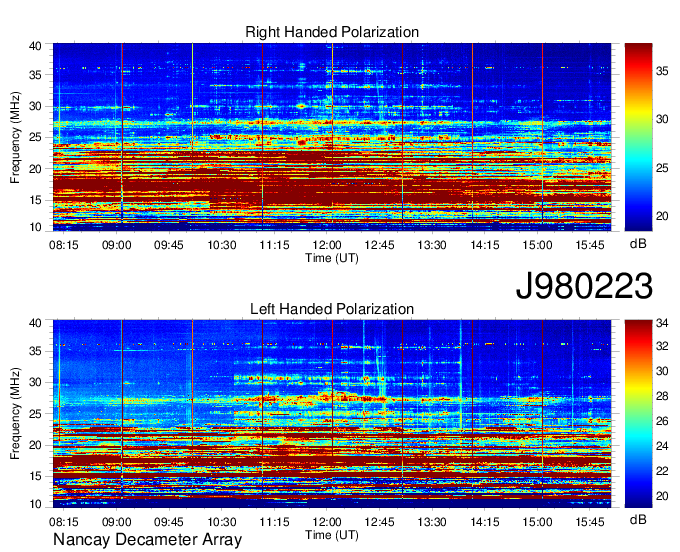Click the 11:15 time tick on Right Handed plot
This screenshot has height=552, width=680.
tap(274, 245)
